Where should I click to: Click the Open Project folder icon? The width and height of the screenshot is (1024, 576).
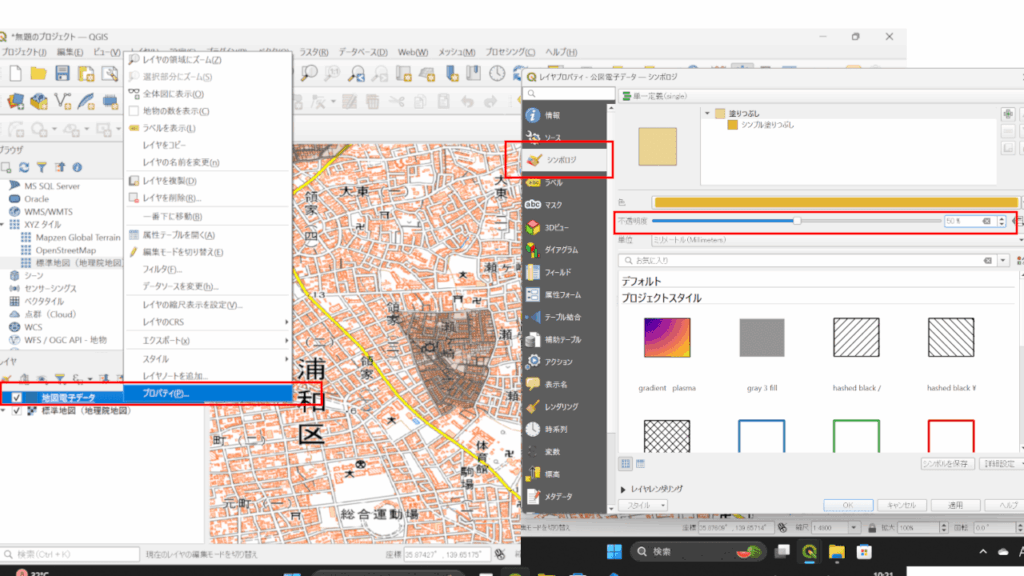click(x=39, y=73)
